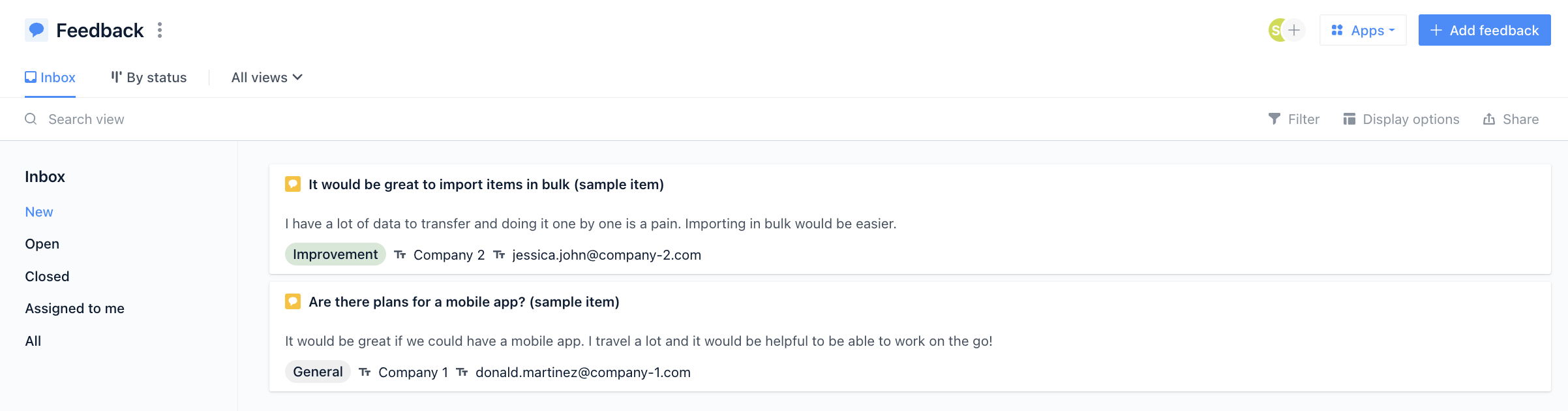1568x411 pixels.
Task: Click the Filter funnel icon
Action: click(x=1274, y=119)
